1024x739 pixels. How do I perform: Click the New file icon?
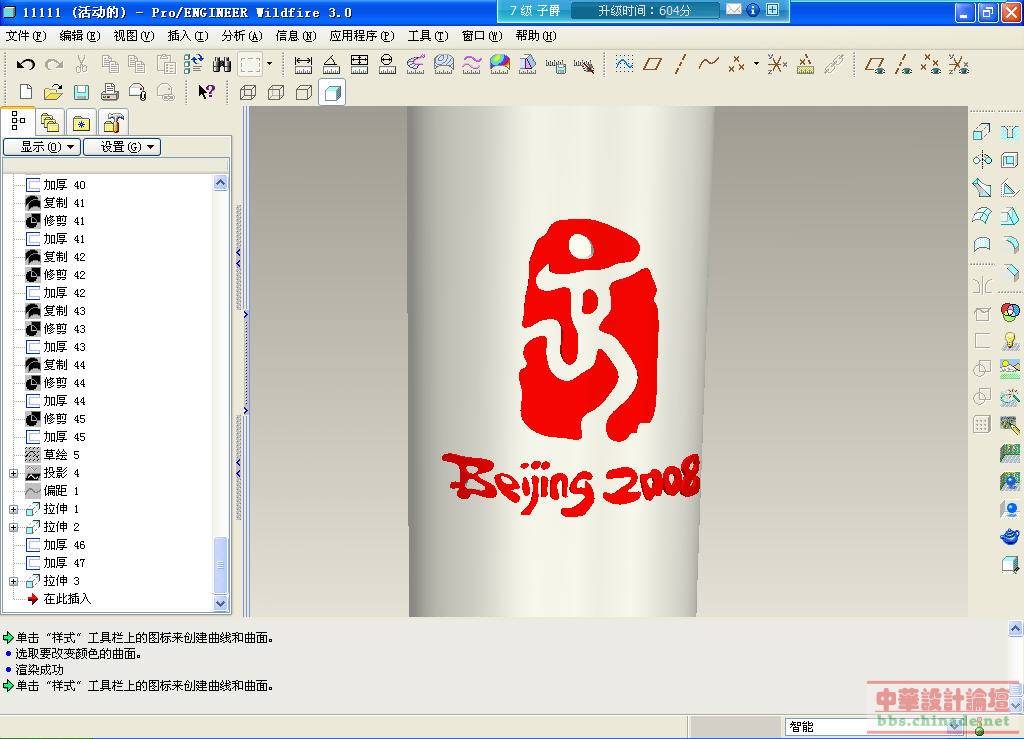coord(25,93)
